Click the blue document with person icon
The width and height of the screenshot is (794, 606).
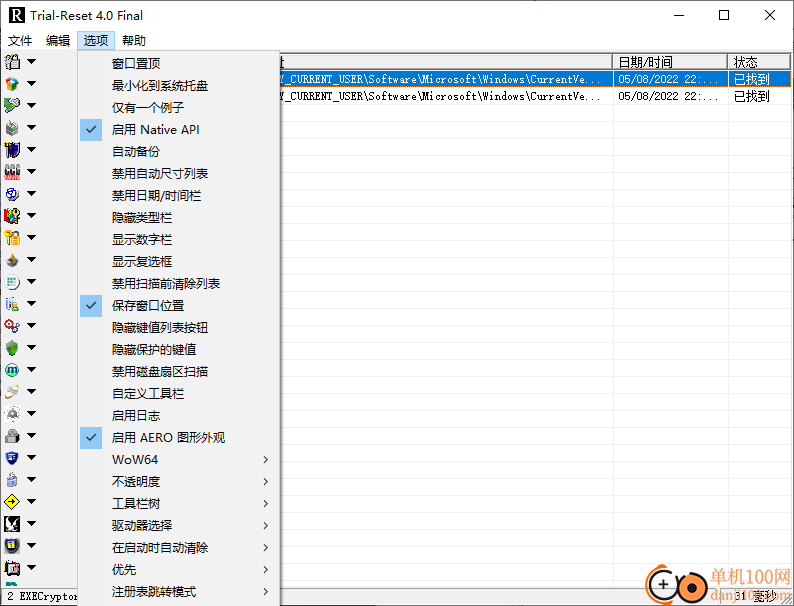(12, 304)
